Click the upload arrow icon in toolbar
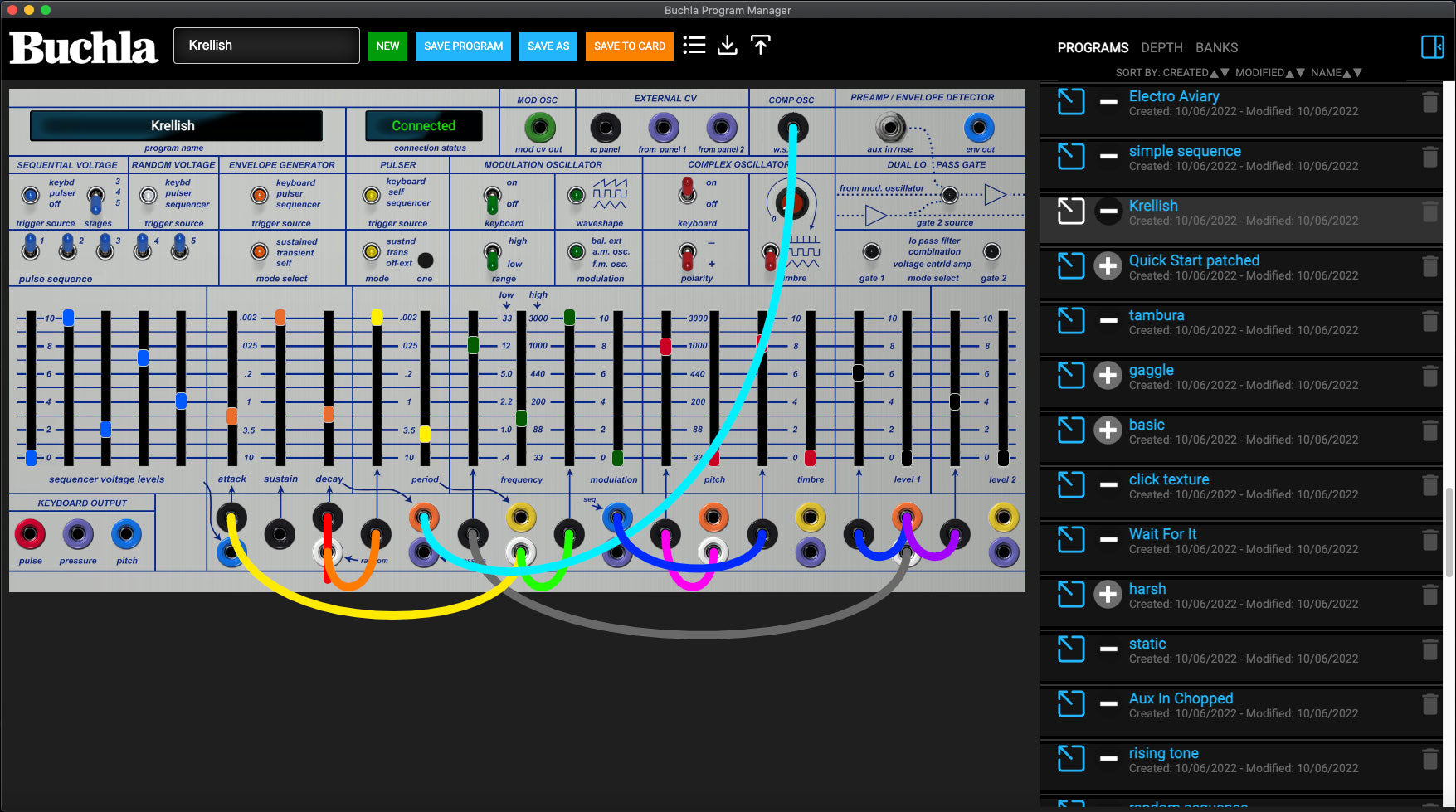1456x812 pixels. 760,45
